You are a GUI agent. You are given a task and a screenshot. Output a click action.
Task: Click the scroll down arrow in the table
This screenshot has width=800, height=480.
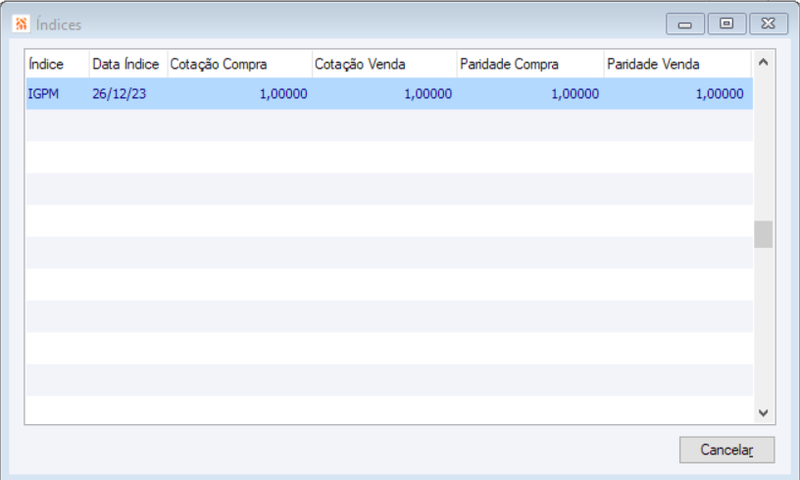point(763,413)
